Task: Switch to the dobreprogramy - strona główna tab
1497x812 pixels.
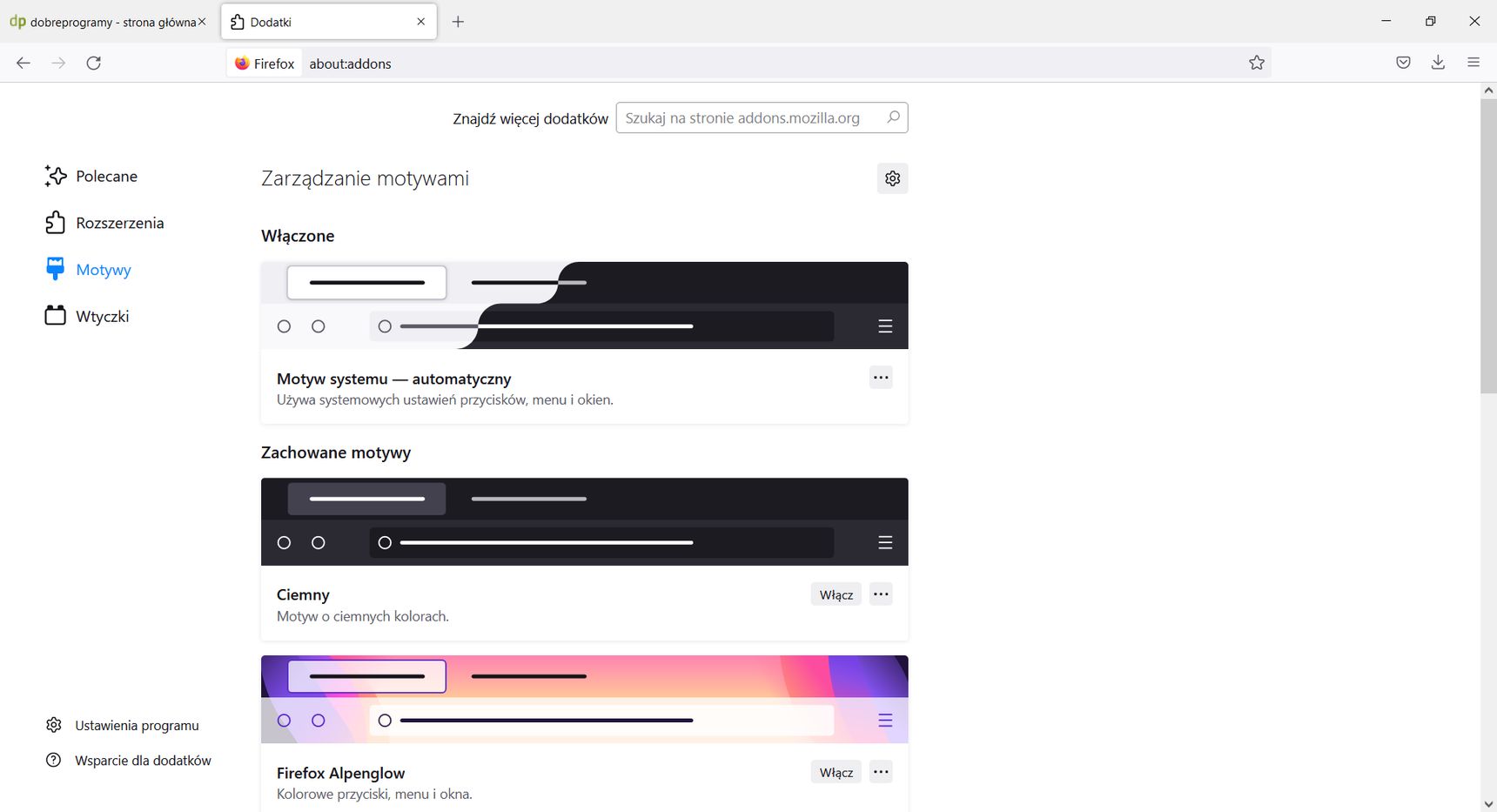Action: pyautogui.click(x=108, y=22)
